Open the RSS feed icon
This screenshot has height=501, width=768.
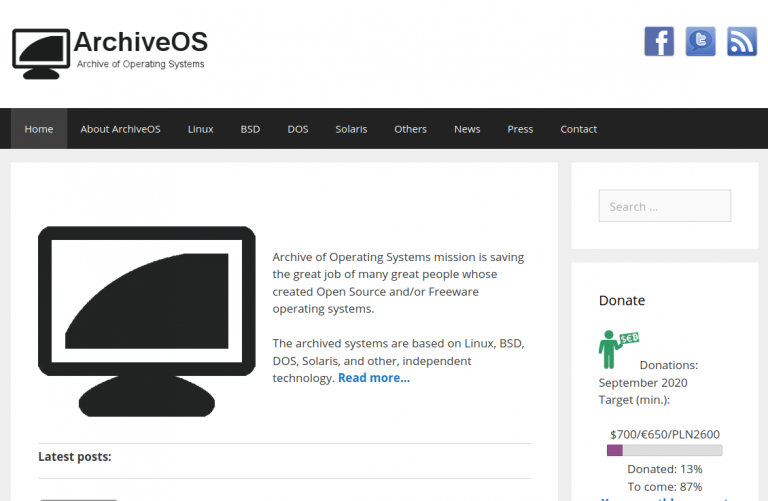coord(741,41)
